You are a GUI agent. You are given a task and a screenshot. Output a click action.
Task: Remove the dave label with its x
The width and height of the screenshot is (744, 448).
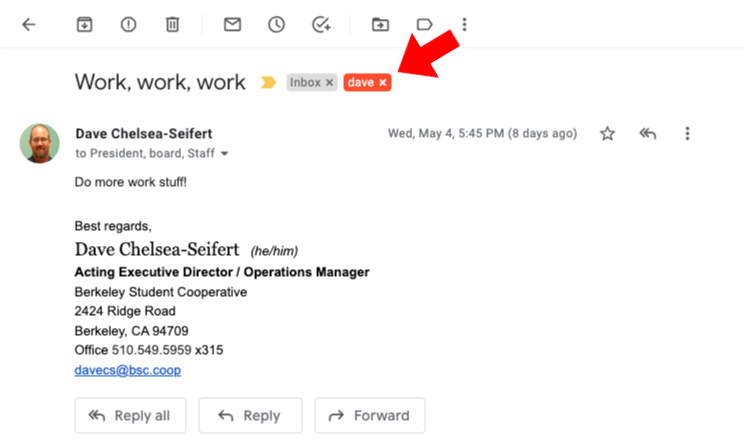click(383, 83)
